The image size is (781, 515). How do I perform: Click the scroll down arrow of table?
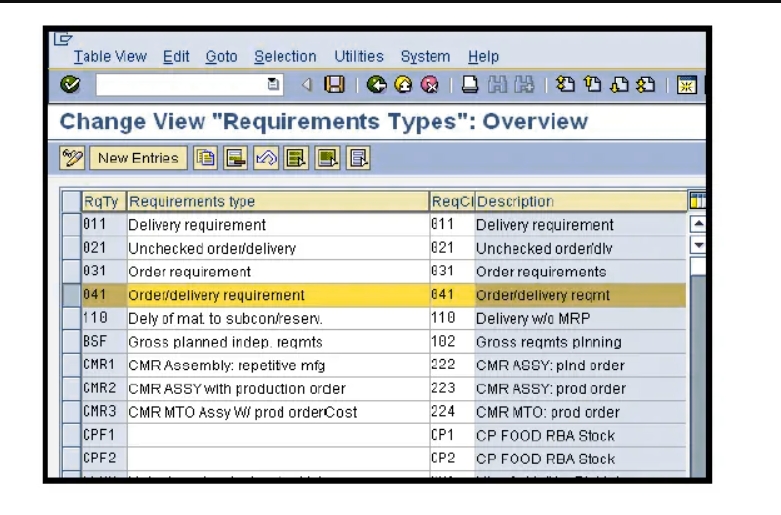click(x=698, y=245)
